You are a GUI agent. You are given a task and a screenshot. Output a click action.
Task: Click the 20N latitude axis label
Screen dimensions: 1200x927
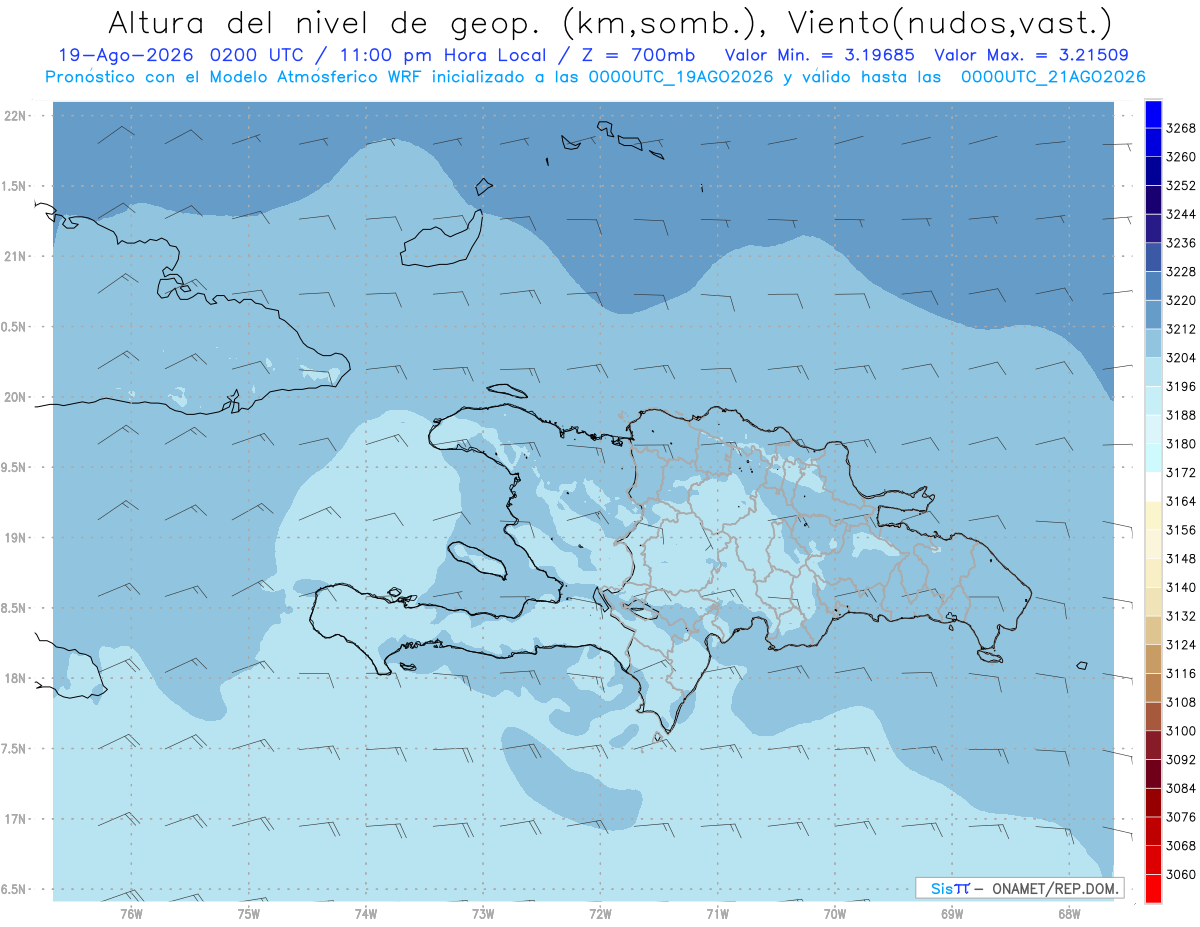tap(17, 398)
